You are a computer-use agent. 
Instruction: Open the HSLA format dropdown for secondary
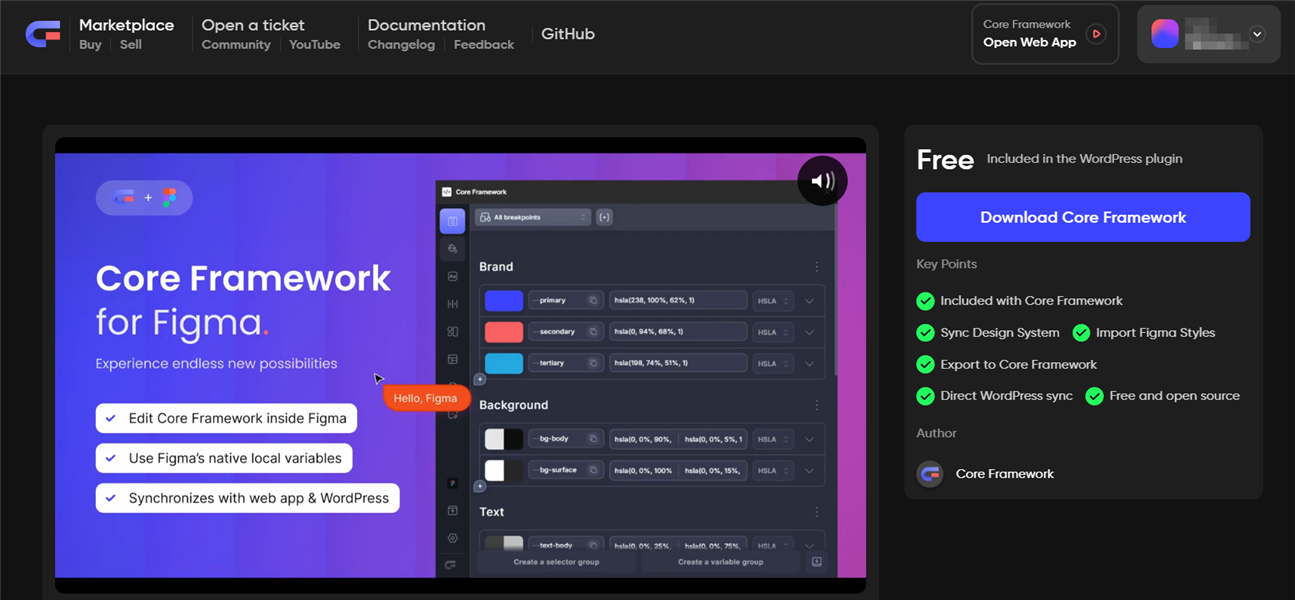click(x=773, y=332)
